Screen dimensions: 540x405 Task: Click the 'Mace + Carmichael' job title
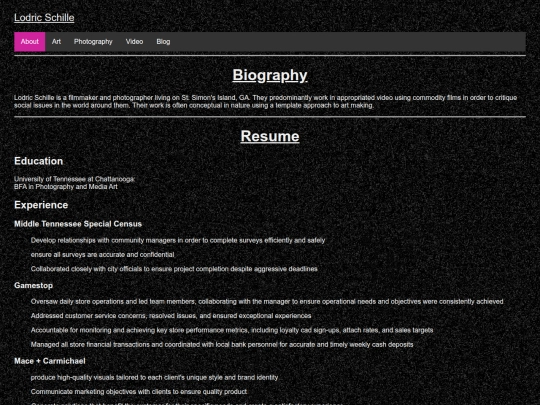click(x=50, y=361)
